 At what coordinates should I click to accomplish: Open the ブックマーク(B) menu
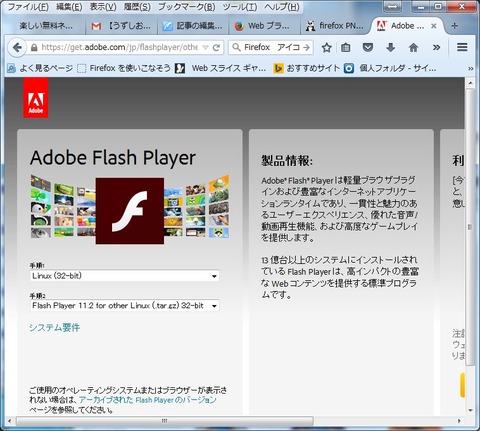(187, 7)
